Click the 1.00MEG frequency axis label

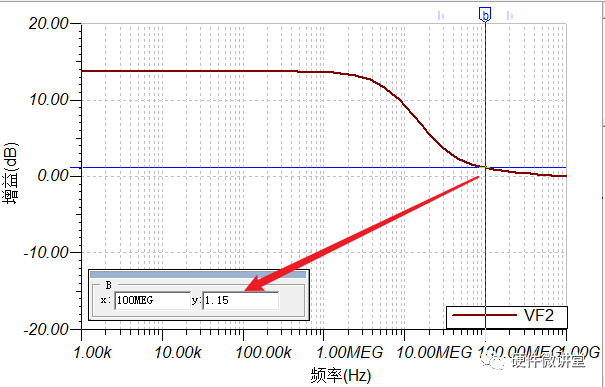350,352
